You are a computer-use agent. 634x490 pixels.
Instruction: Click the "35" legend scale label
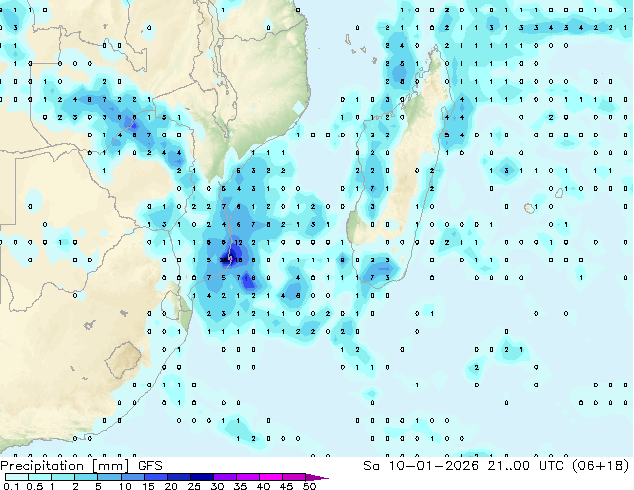[x=240, y=486]
